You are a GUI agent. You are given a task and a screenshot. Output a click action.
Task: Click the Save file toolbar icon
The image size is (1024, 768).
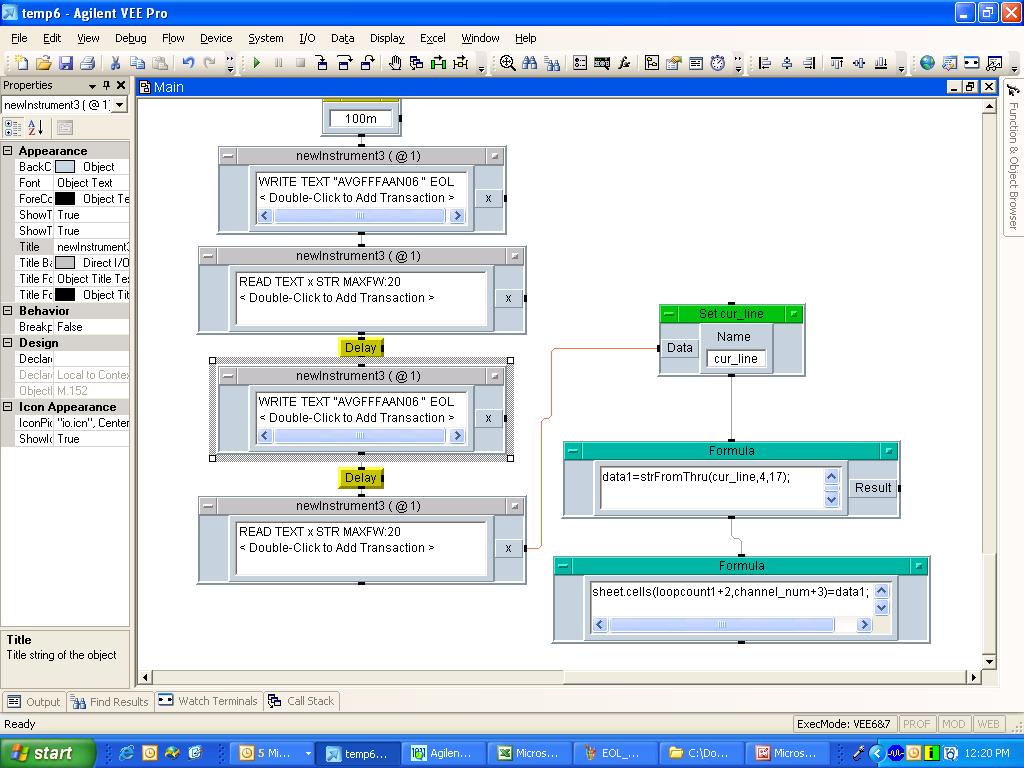[x=66, y=63]
